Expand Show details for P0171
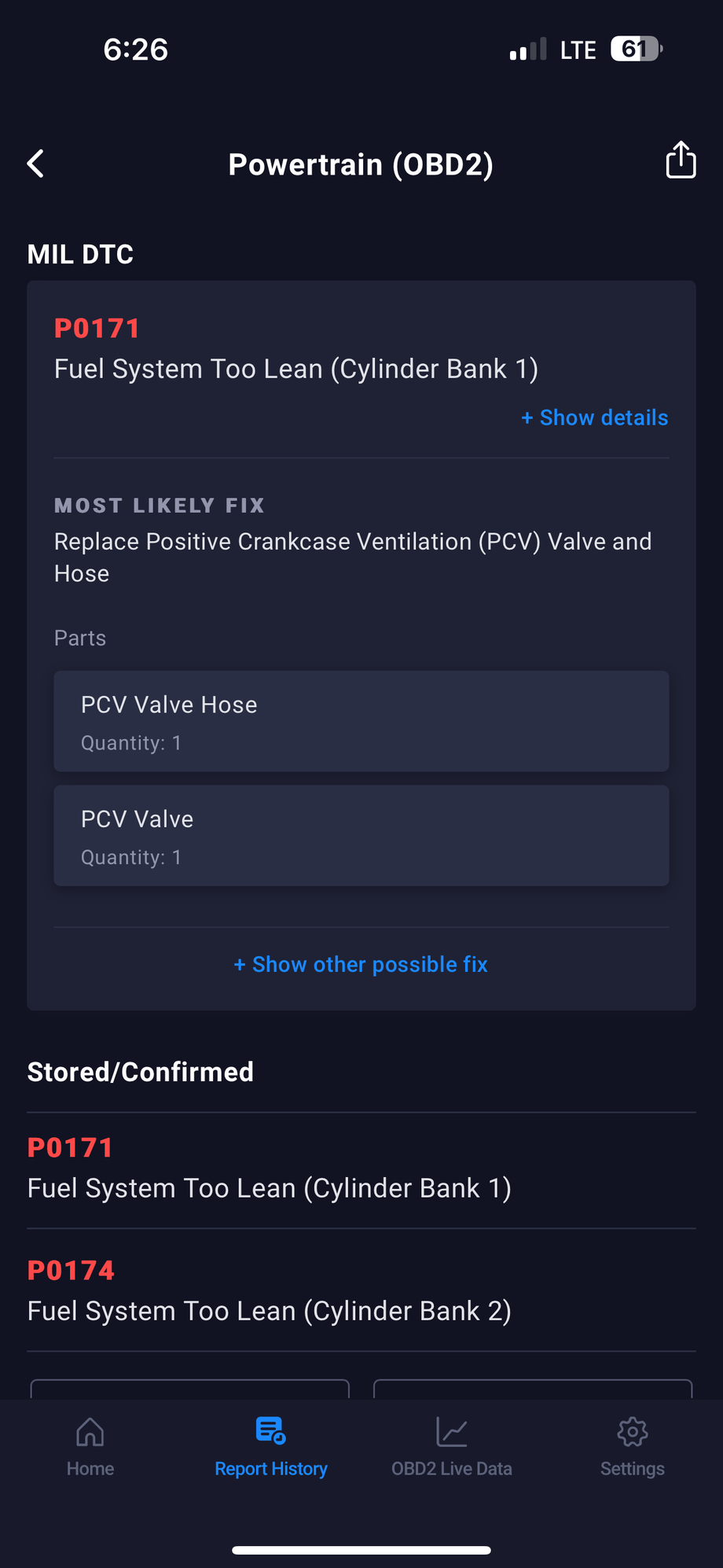723x1568 pixels. click(x=595, y=418)
